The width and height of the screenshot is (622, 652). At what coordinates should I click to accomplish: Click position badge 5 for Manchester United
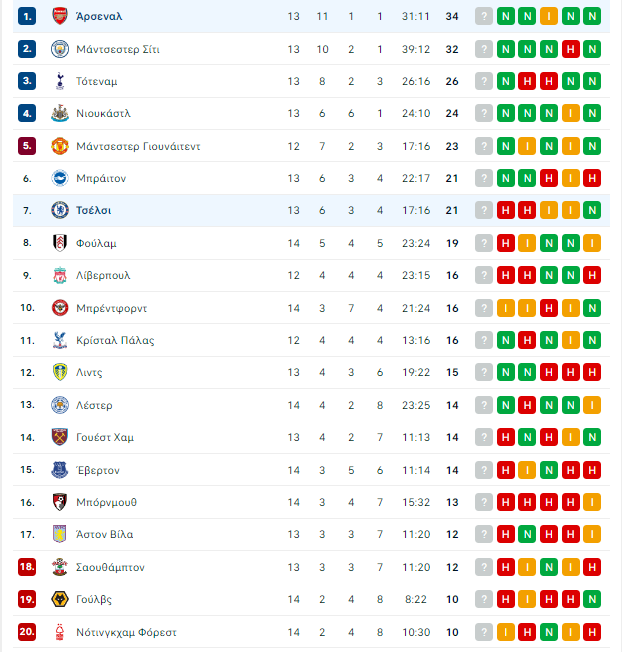click(27, 146)
